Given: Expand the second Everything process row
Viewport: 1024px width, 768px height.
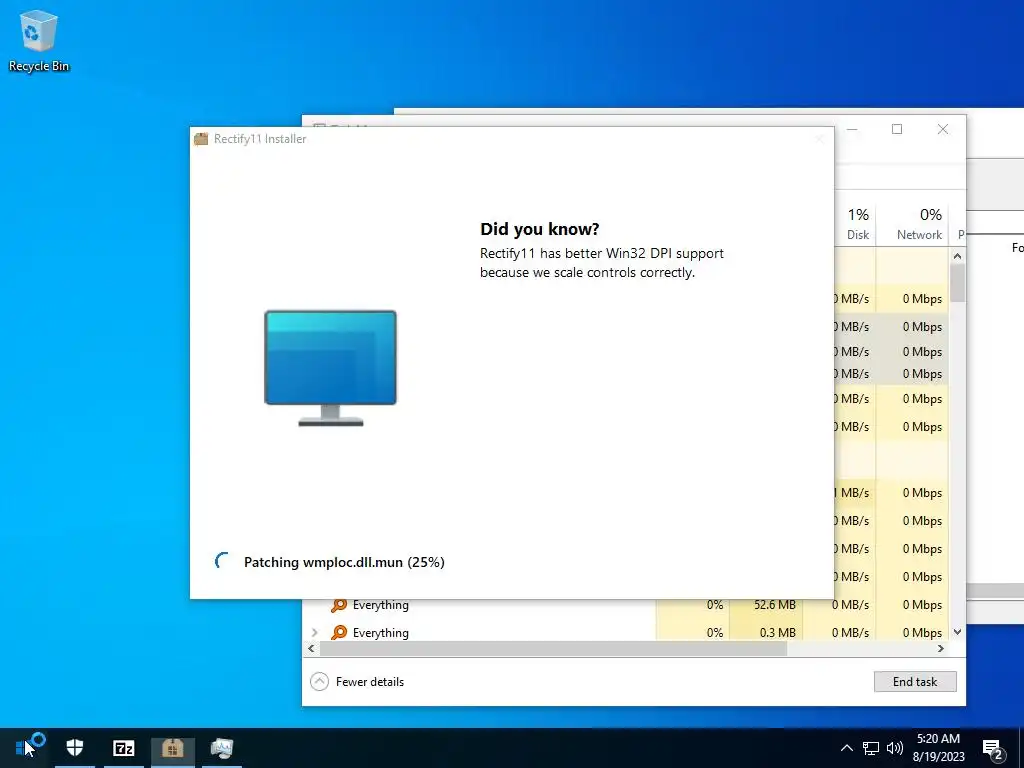Looking at the screenshot, I should tap(315, 632).
